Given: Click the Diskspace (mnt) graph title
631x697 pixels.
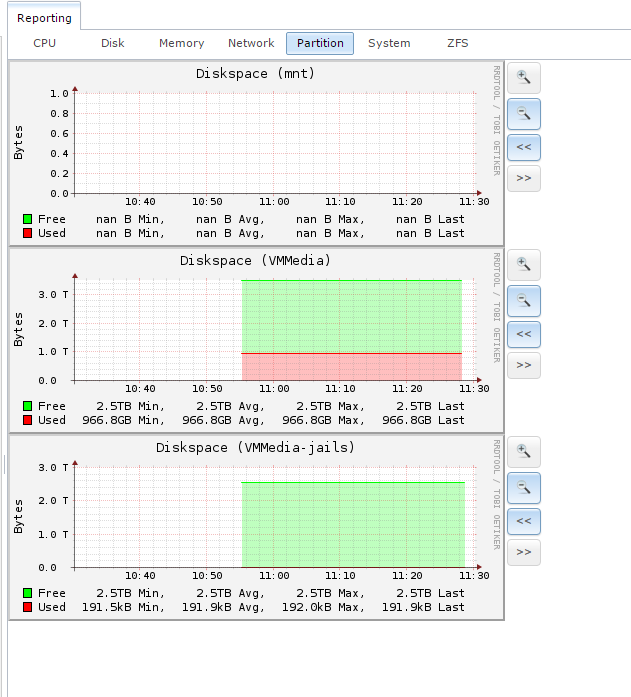Looking at the screenshot, I should pos(256,73).
